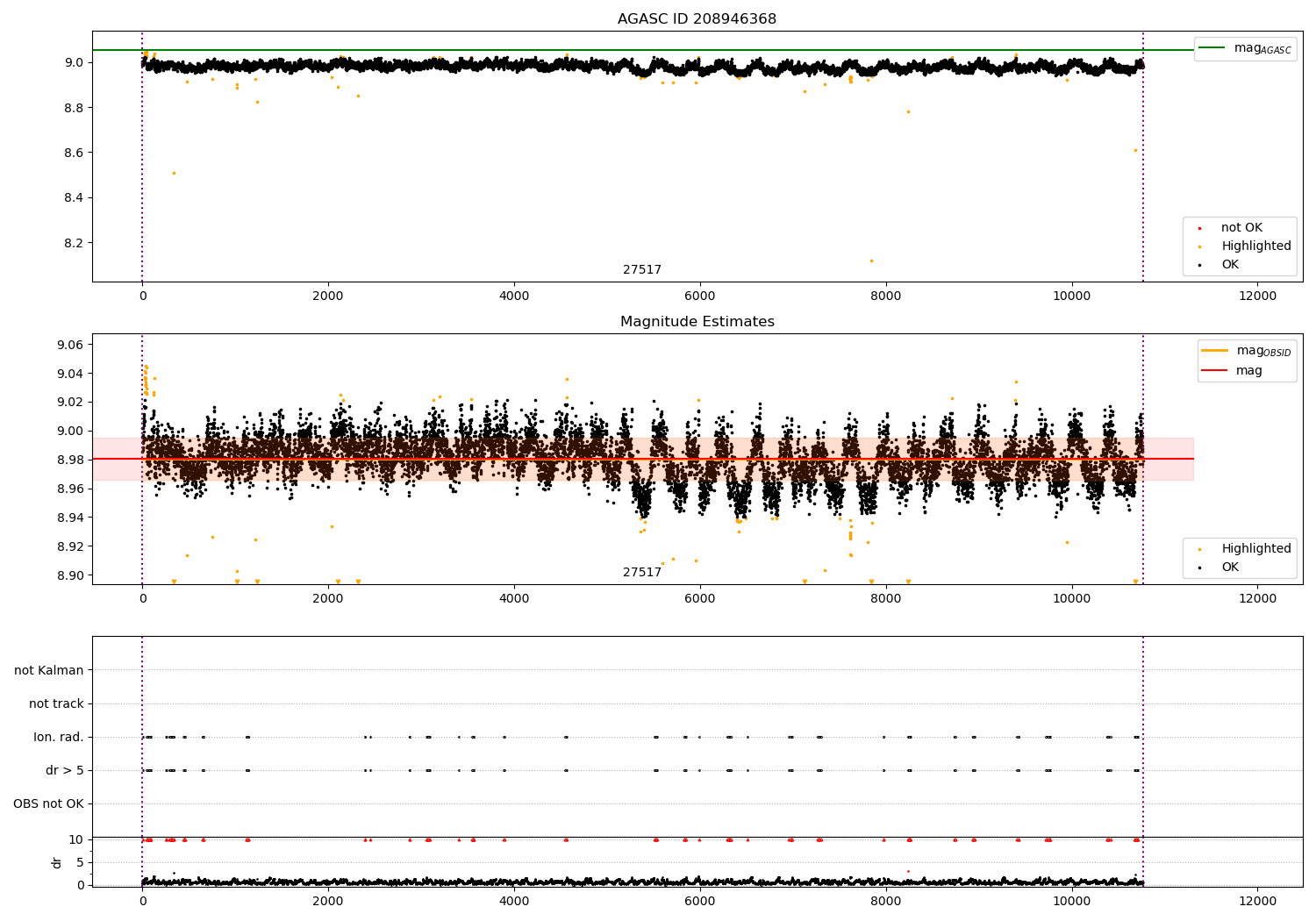Click the horizontal red mag line in Magnitude Estimates
The height and width of the screenshot is (921, 1316).
643,459
